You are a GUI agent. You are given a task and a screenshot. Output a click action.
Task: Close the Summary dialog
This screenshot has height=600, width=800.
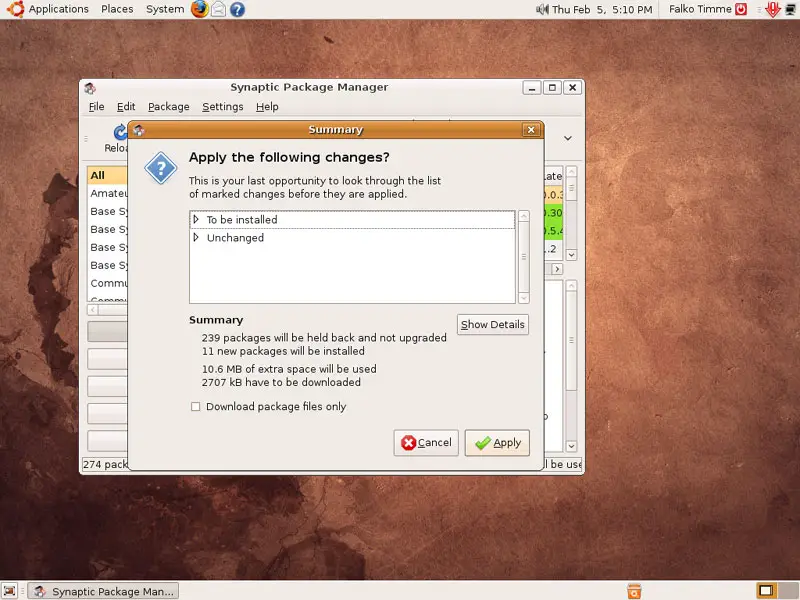tap(531, 130)
